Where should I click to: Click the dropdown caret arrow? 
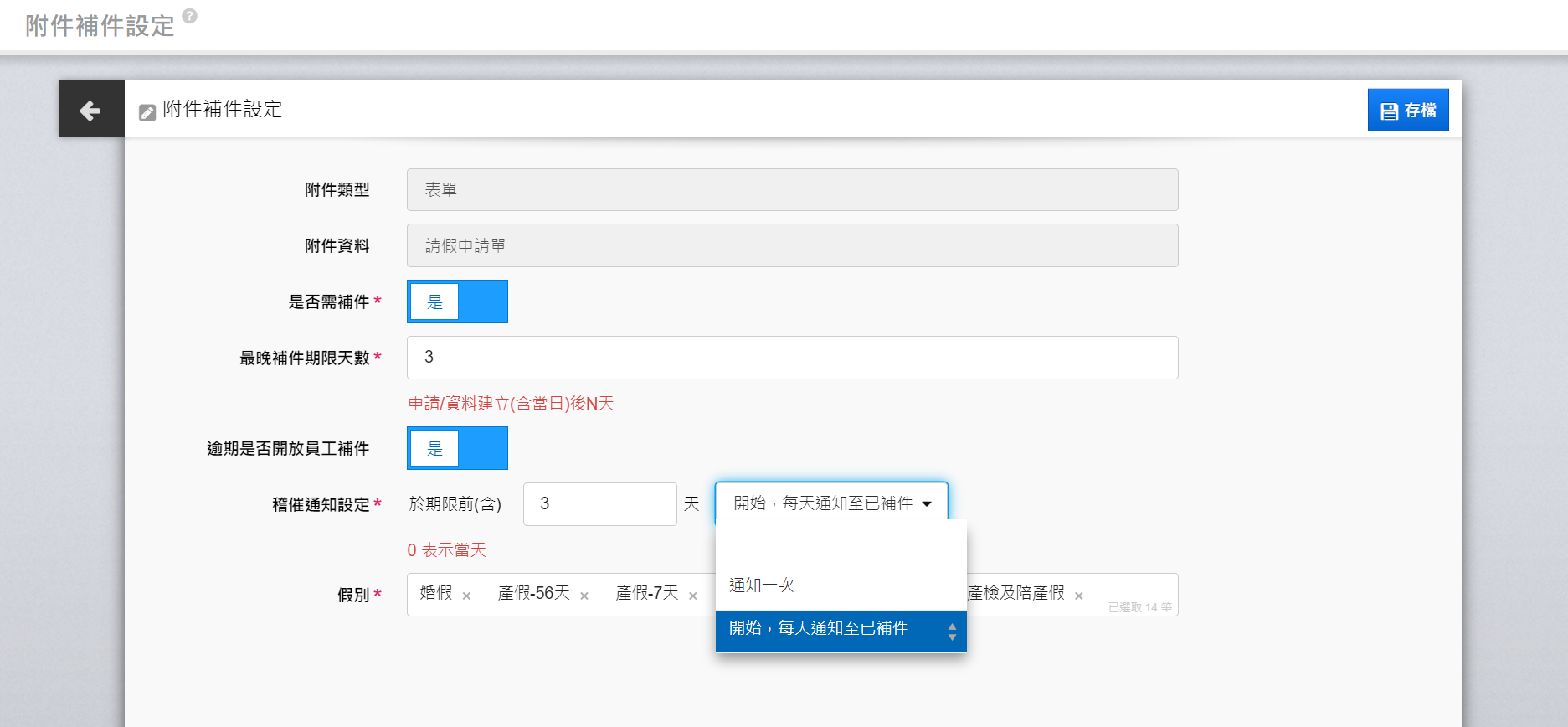tap(927, 503)
